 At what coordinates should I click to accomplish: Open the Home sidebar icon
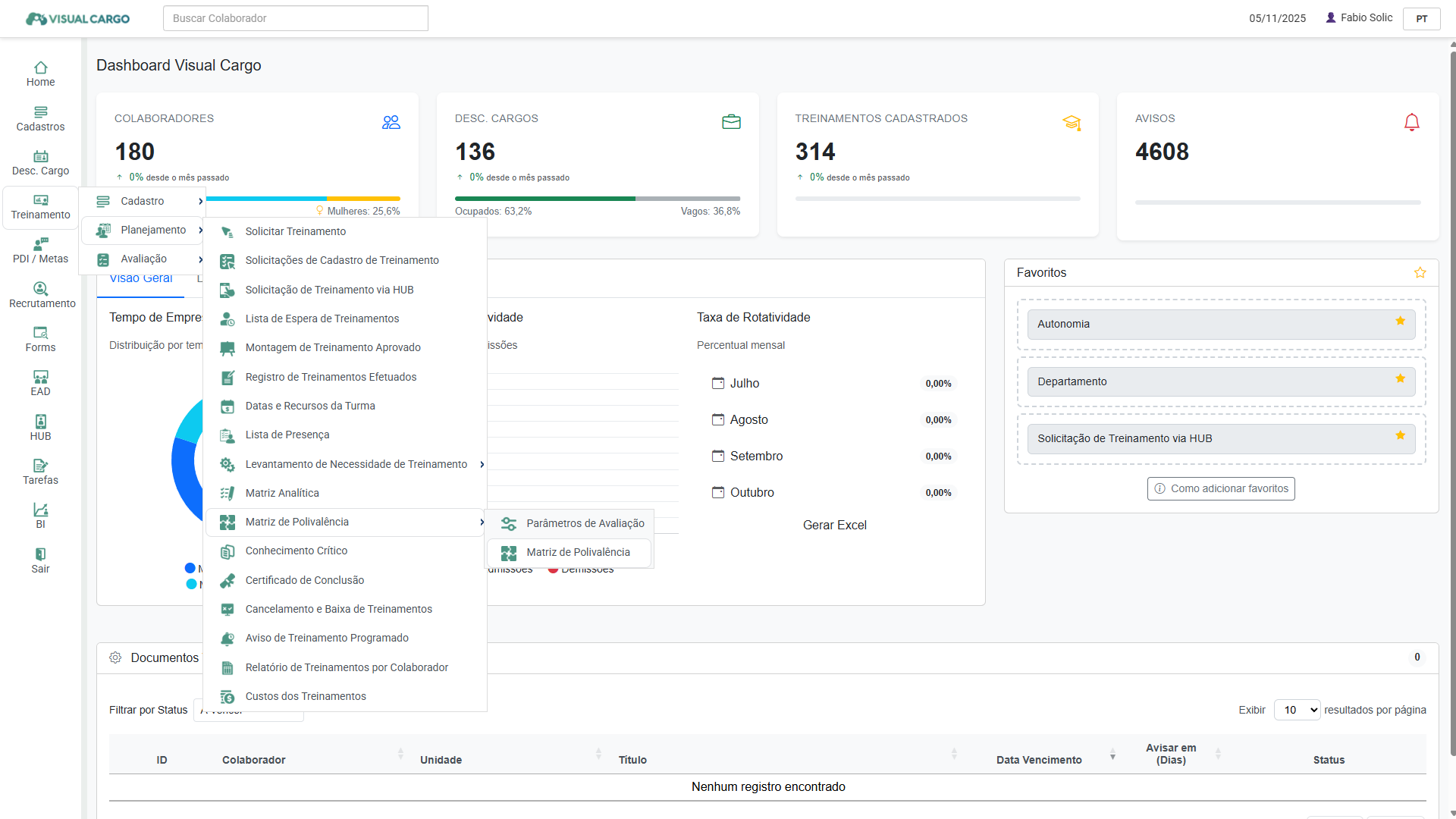pyautogui.click(x=40, y=68)
